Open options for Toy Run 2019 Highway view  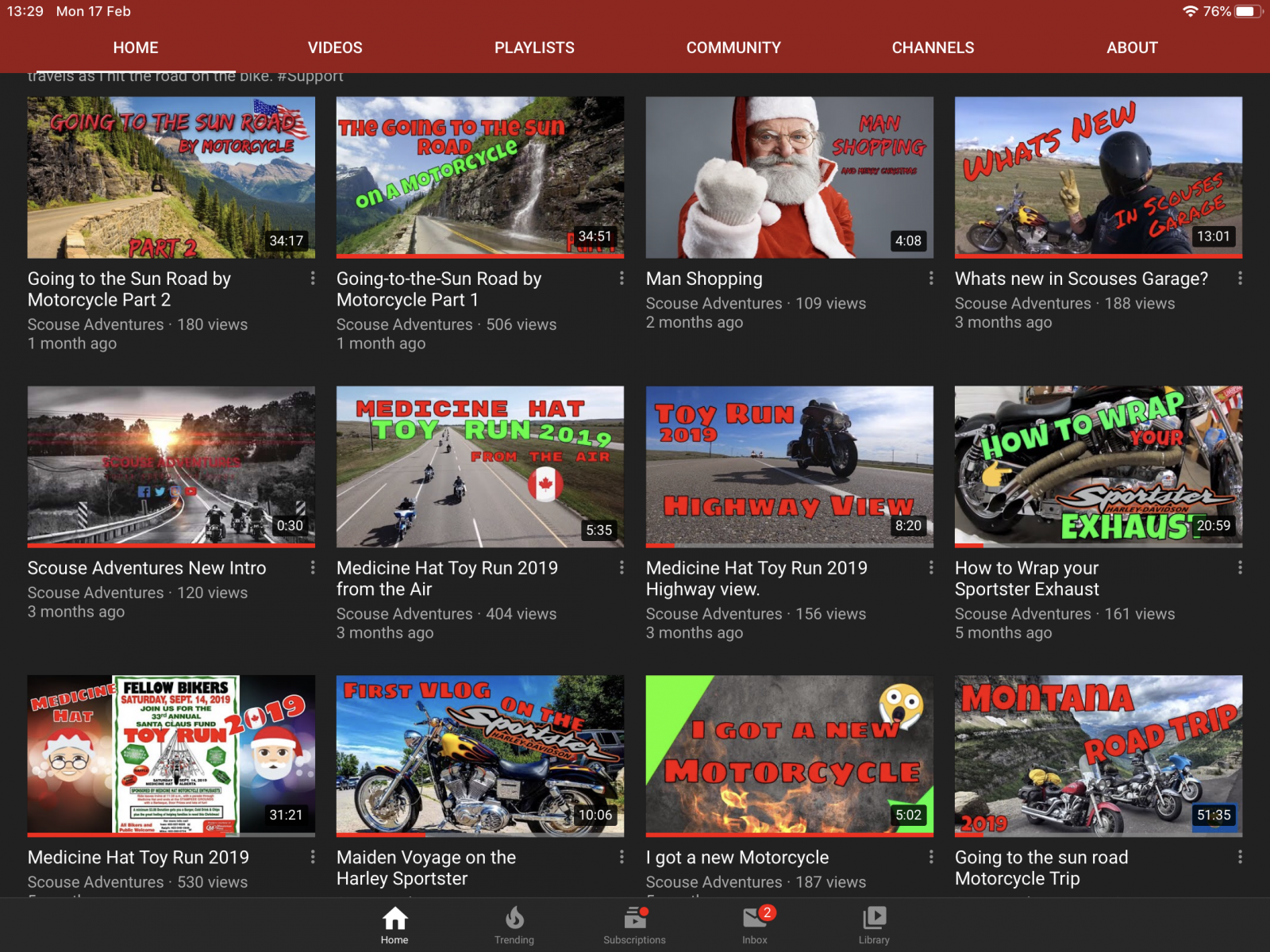(931, 568)
